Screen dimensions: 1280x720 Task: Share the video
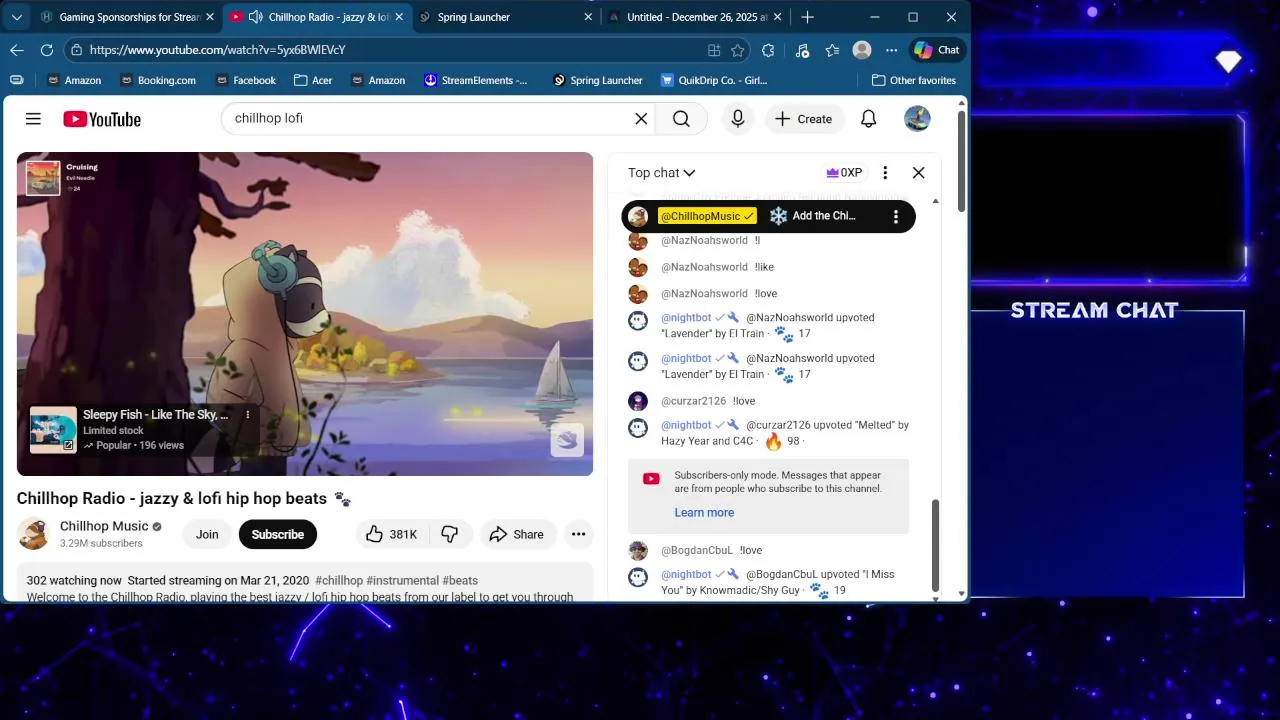[x=516, y=534]
